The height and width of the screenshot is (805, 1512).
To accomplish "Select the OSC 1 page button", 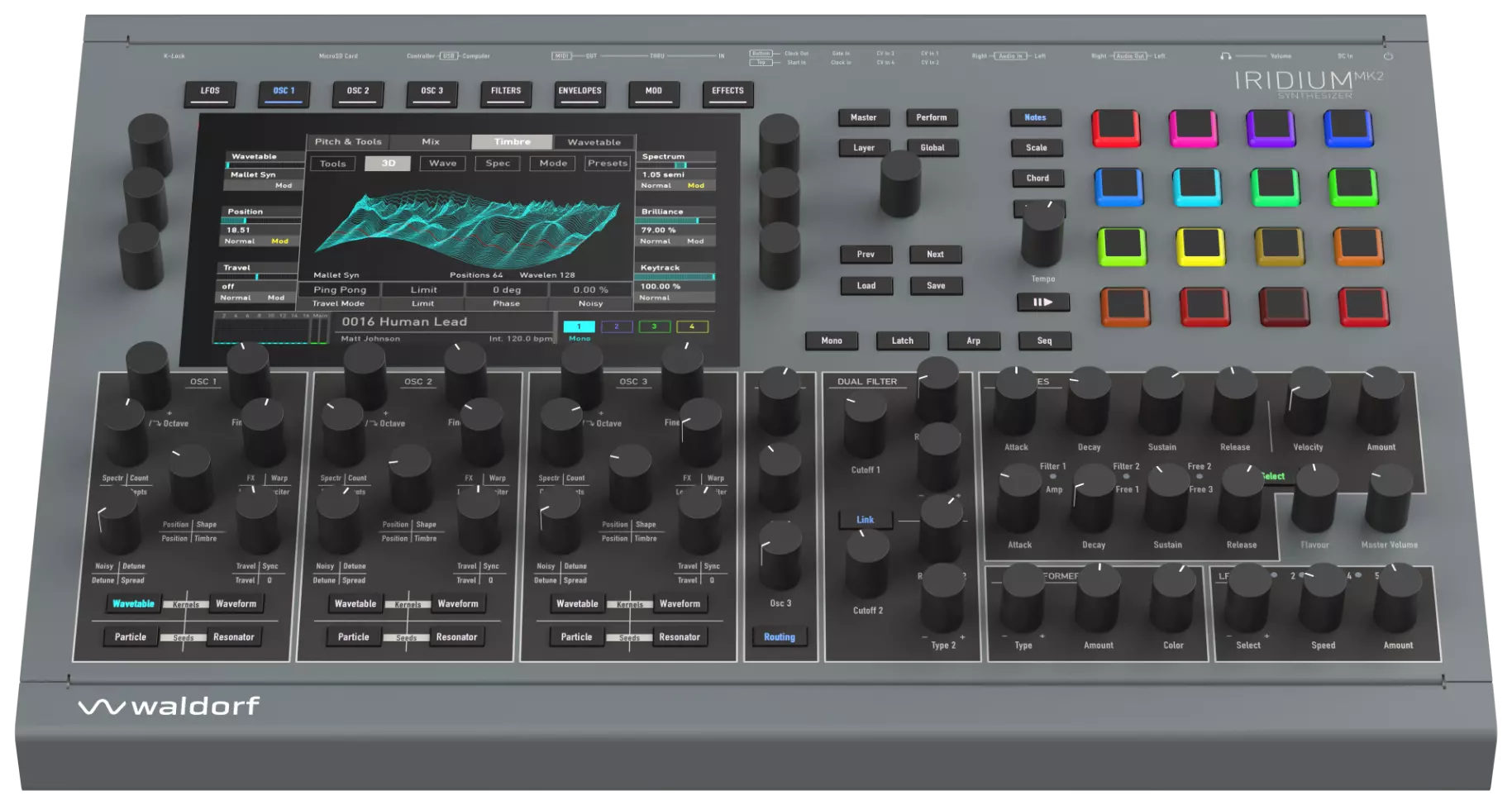I will tap(284, 92).
